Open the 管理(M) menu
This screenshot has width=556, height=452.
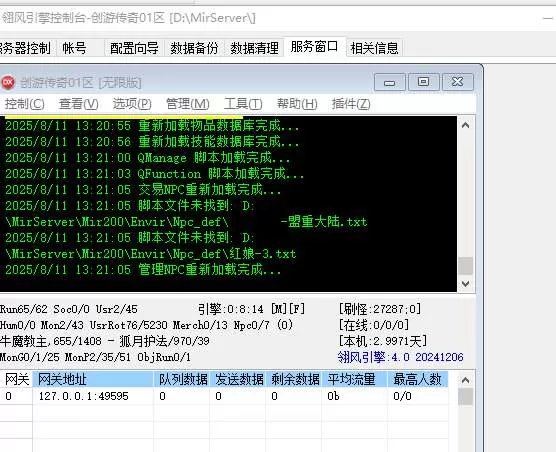tap(188, 104)
